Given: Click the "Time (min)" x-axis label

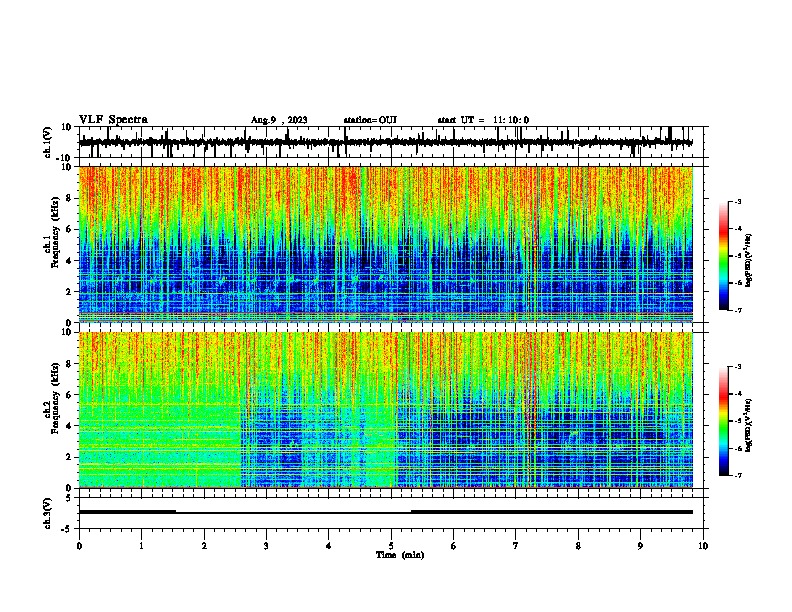Looking at the screenshot, I should click(x=400, y=555).
